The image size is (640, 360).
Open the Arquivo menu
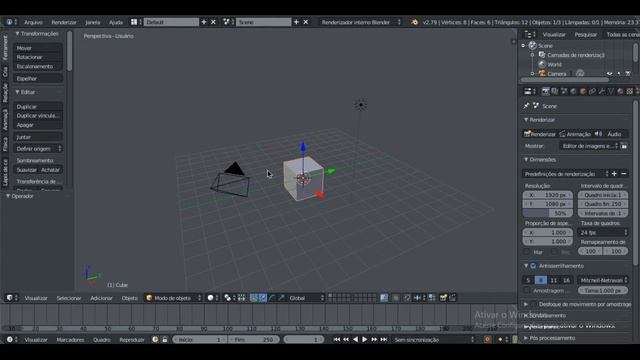click(x=33, y=22)
